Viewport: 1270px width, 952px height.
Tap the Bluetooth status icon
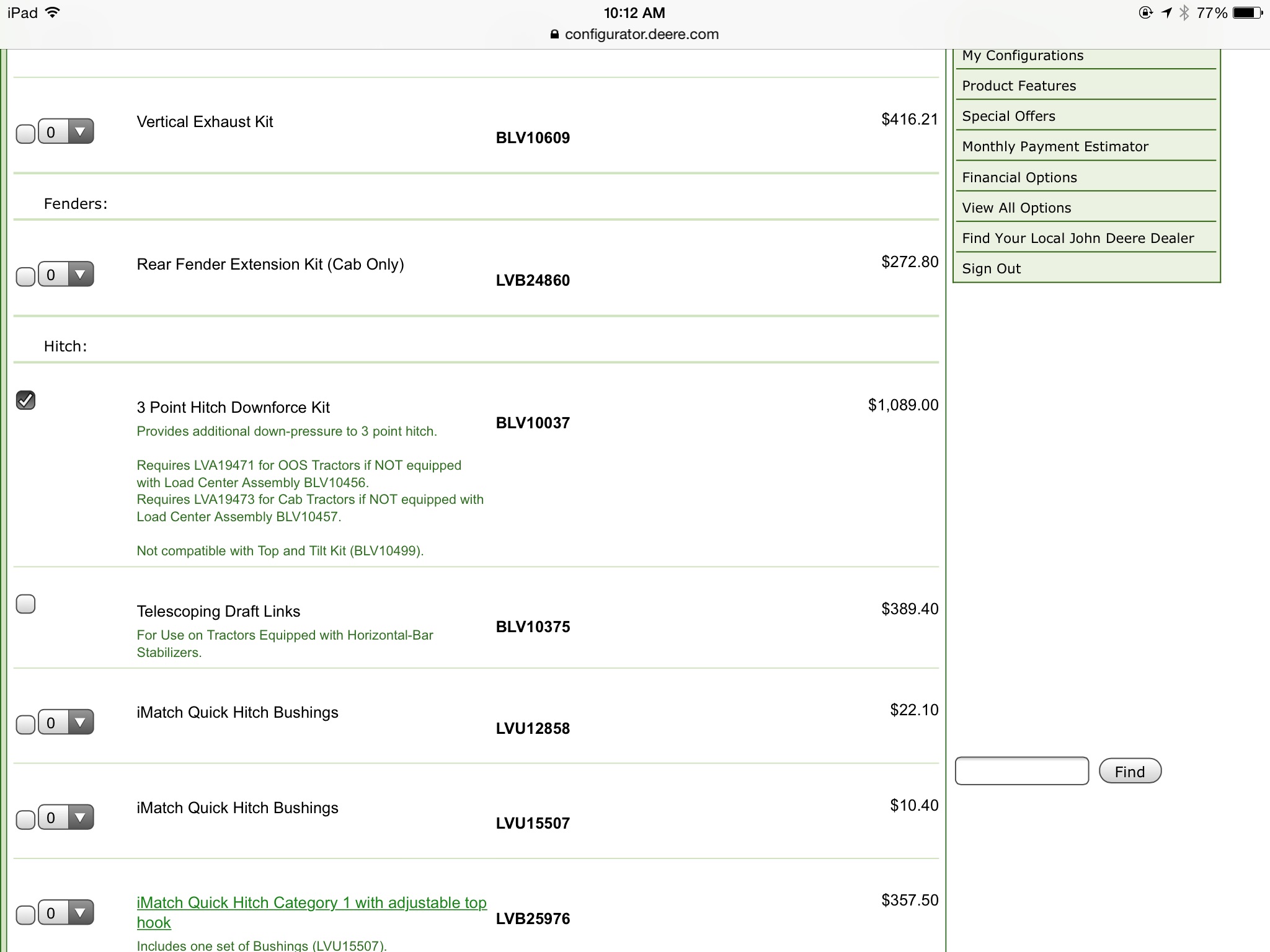[1184, 13]
